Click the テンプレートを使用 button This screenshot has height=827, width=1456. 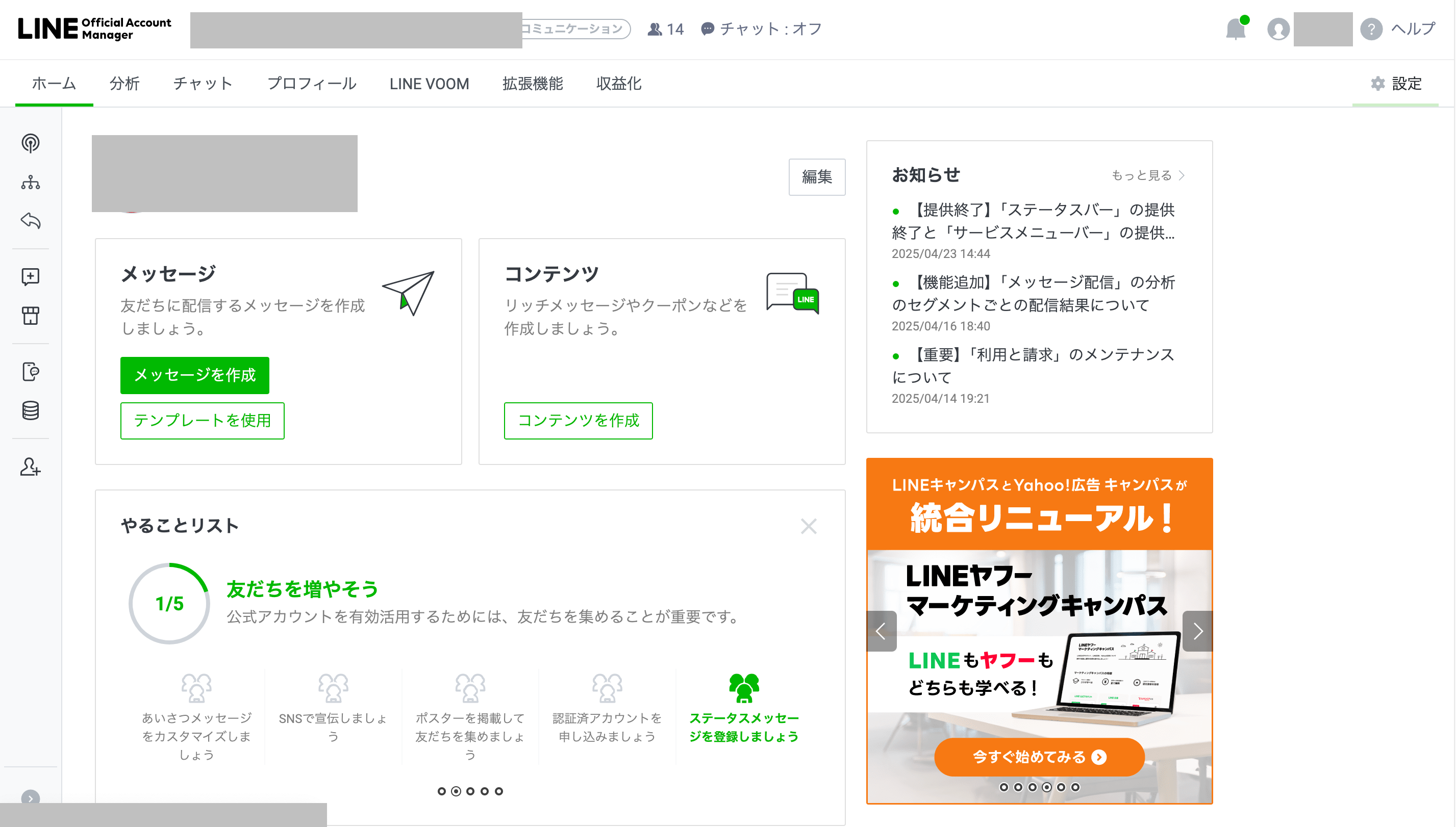203,420
